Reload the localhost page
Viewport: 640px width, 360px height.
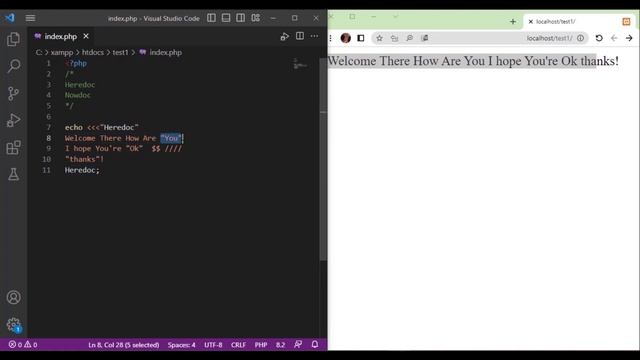point(599,38)
